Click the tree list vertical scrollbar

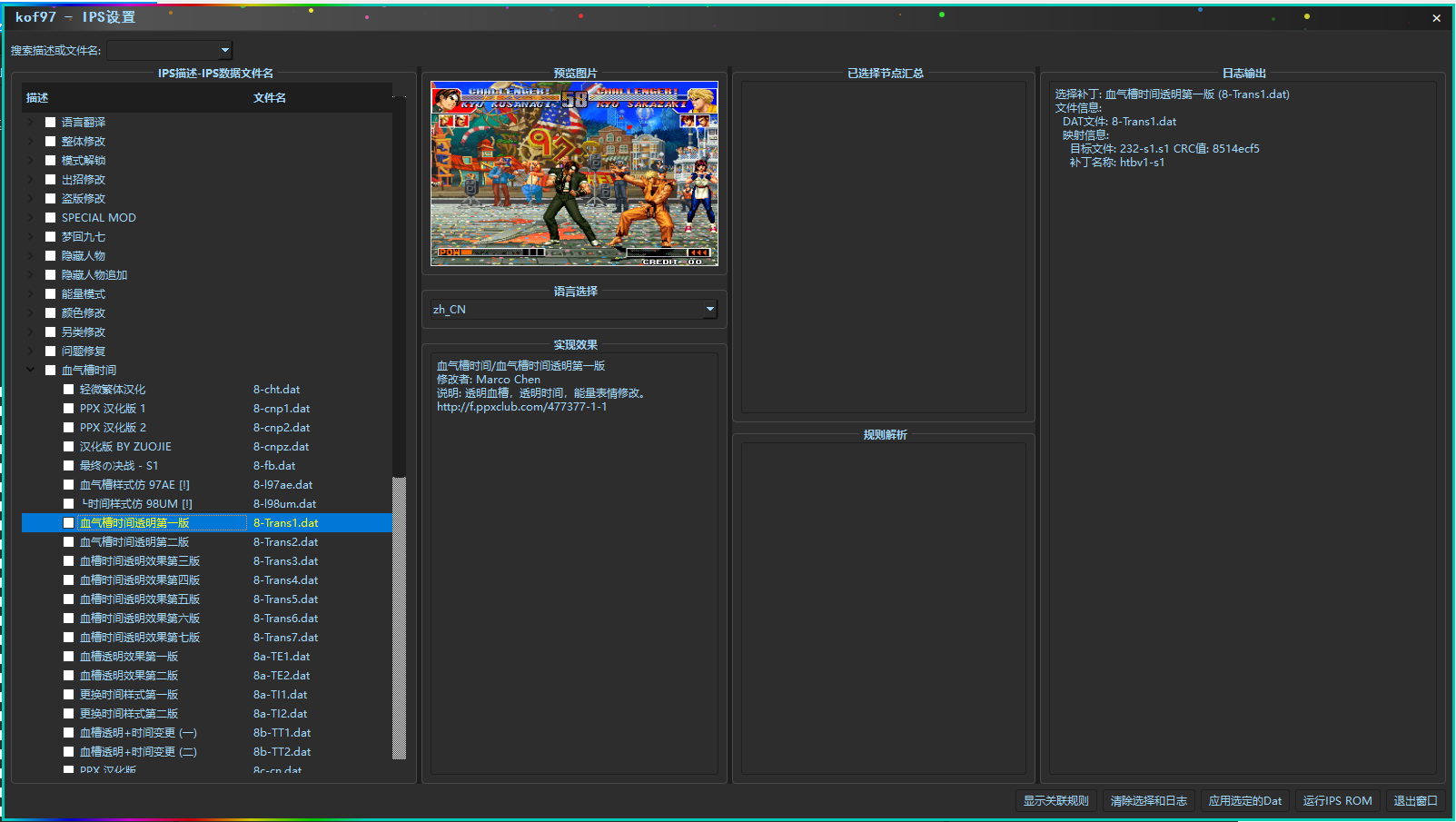click(399, 618)
